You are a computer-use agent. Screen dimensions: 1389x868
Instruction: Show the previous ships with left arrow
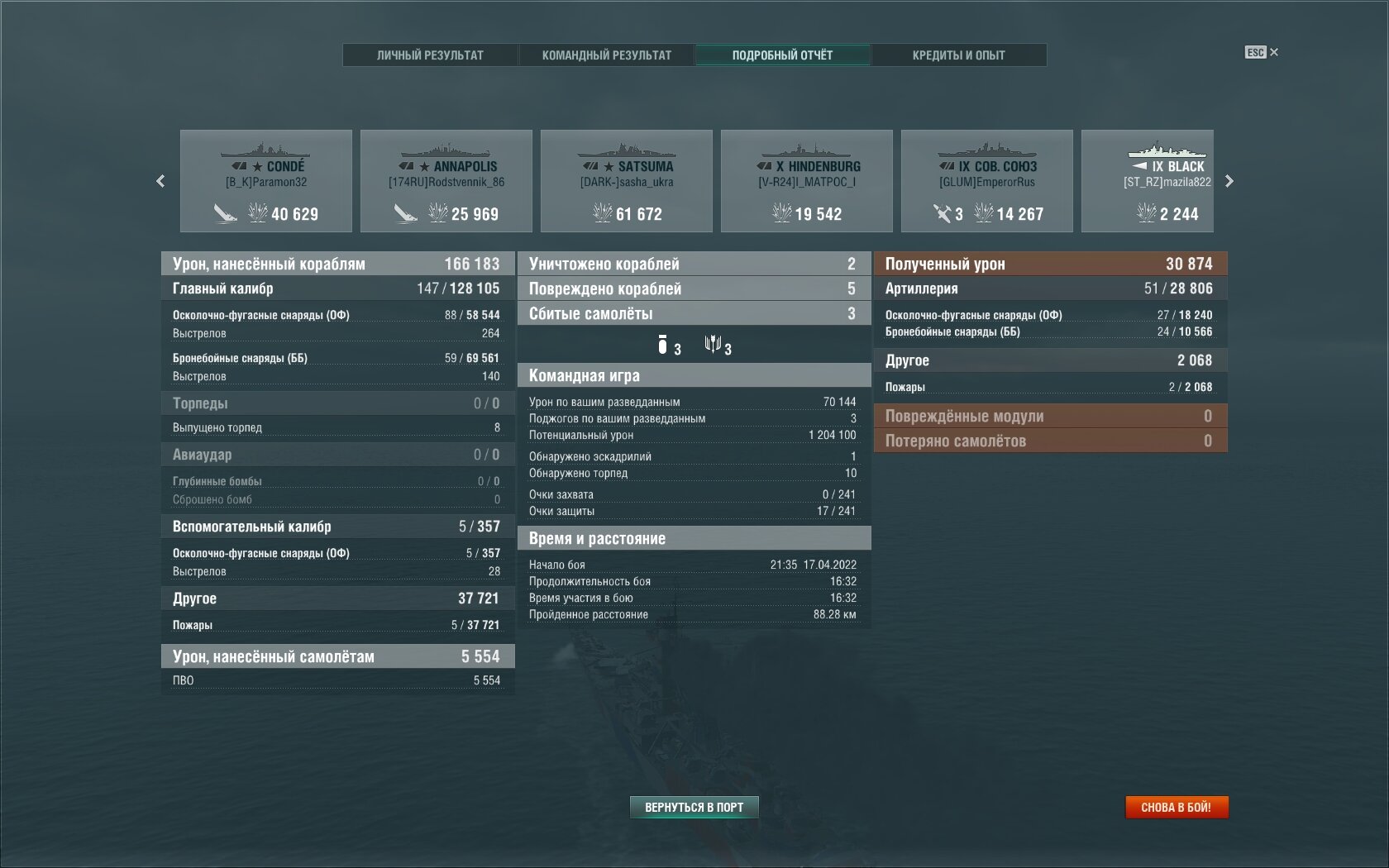point(160,181)
